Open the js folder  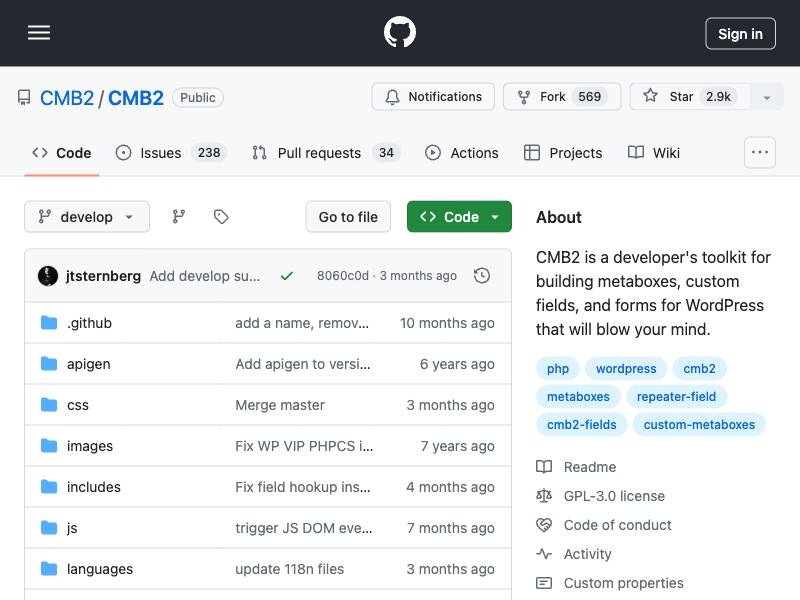point(72,528)
